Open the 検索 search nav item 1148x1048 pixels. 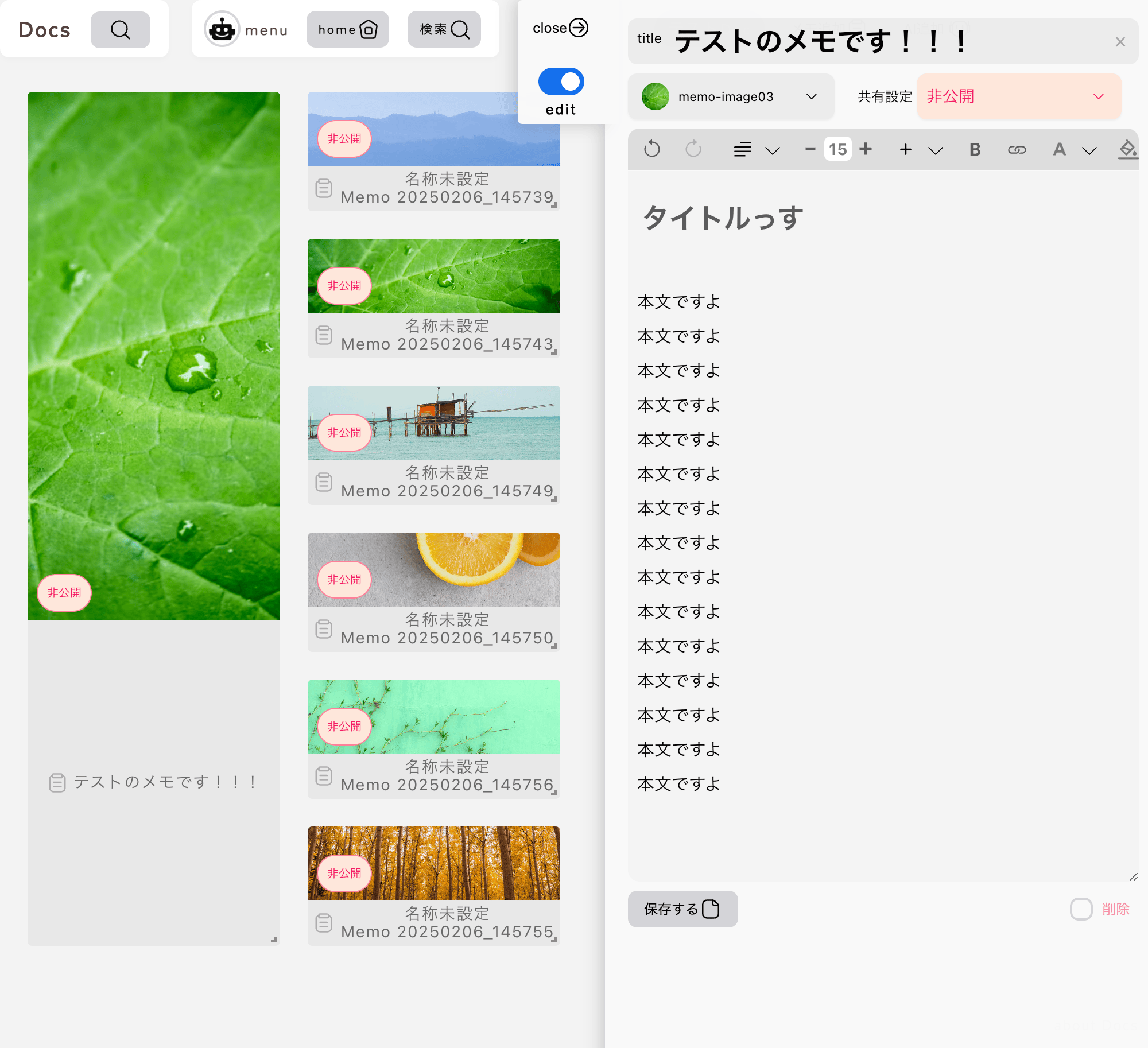[444, 29]
